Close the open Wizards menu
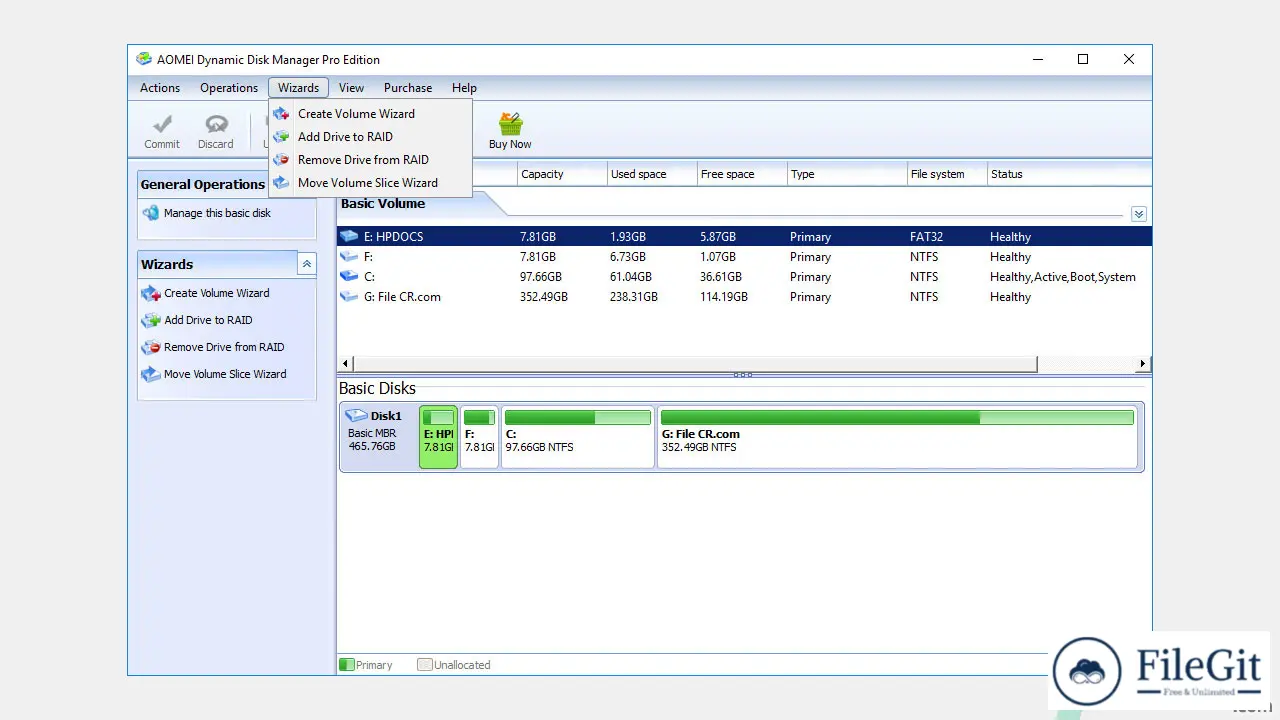Image resolution: width=1280 pixels, height=720 pixels. [x=298, y=88]
